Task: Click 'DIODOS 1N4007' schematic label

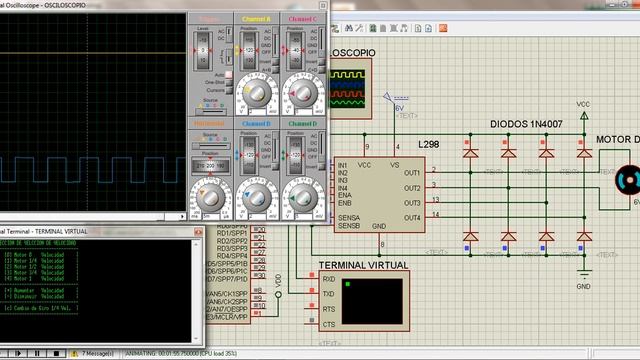Action: coord(526,124)
